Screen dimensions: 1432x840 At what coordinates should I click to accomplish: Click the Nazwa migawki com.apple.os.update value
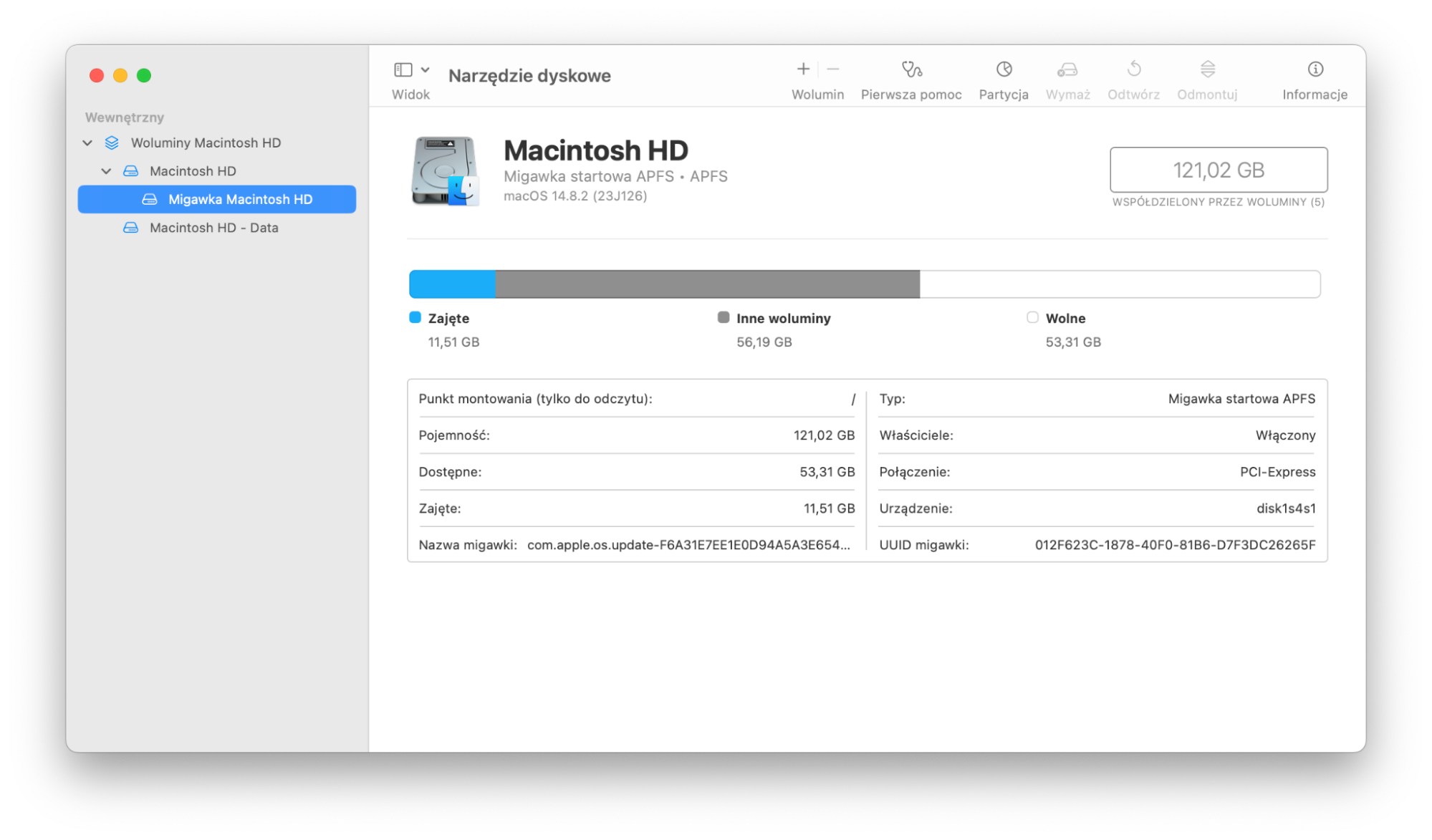click(x=688, y=545)
